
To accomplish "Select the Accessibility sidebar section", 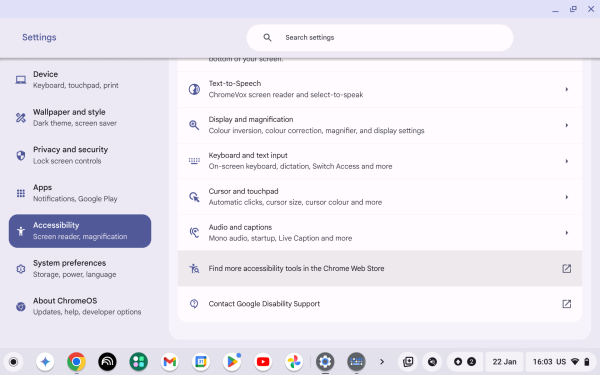I will pyautogui.click(x=80, y=231).
